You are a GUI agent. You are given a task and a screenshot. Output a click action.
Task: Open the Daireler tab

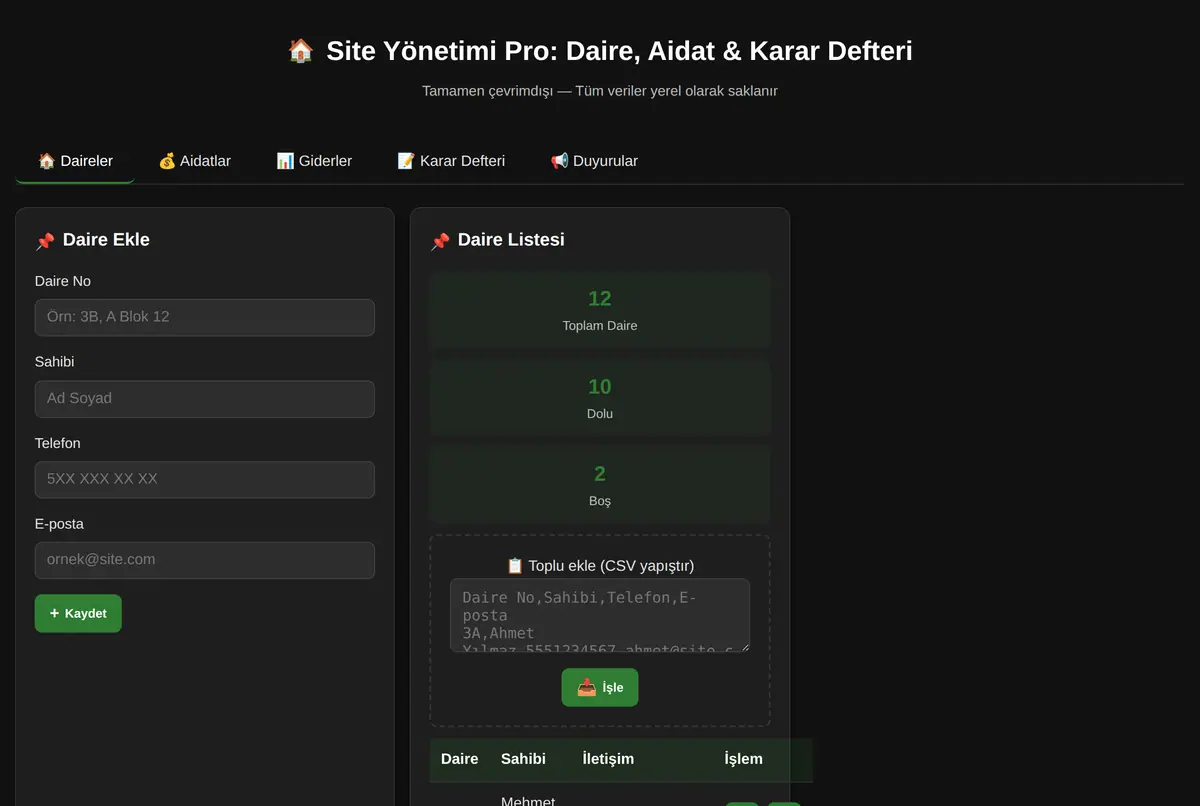75,161
